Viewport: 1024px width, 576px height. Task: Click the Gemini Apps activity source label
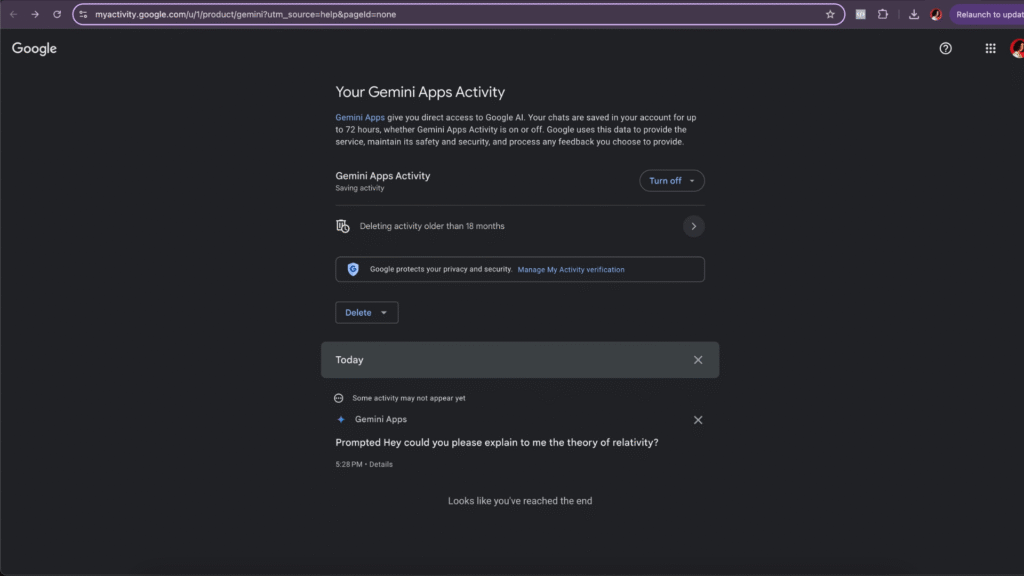381,419
